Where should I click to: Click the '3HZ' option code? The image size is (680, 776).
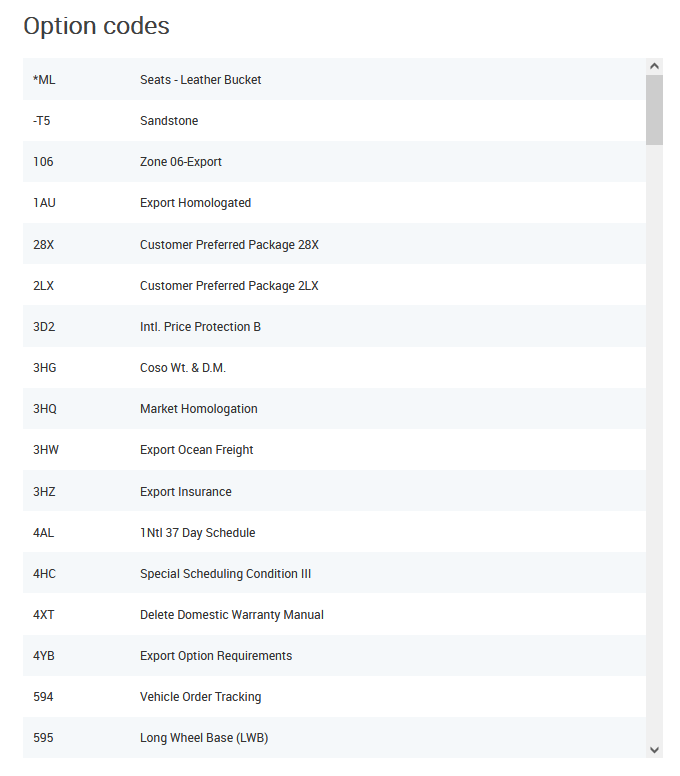click(x=44, y=492)
